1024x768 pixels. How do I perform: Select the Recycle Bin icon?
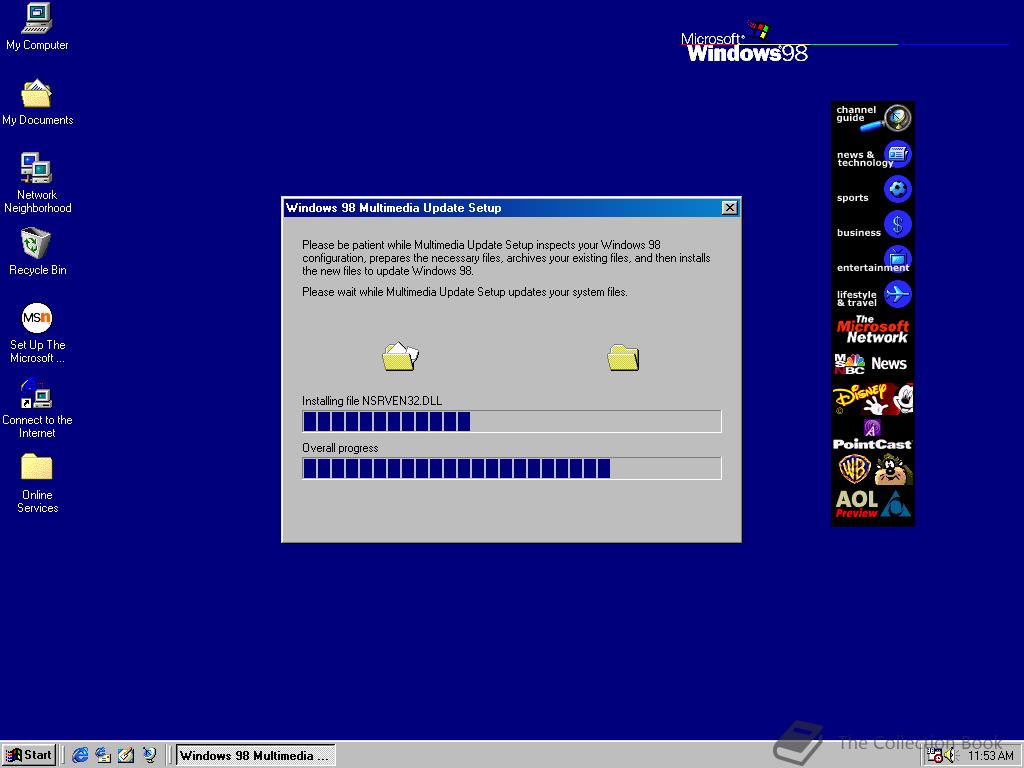[x=37, y=251]
